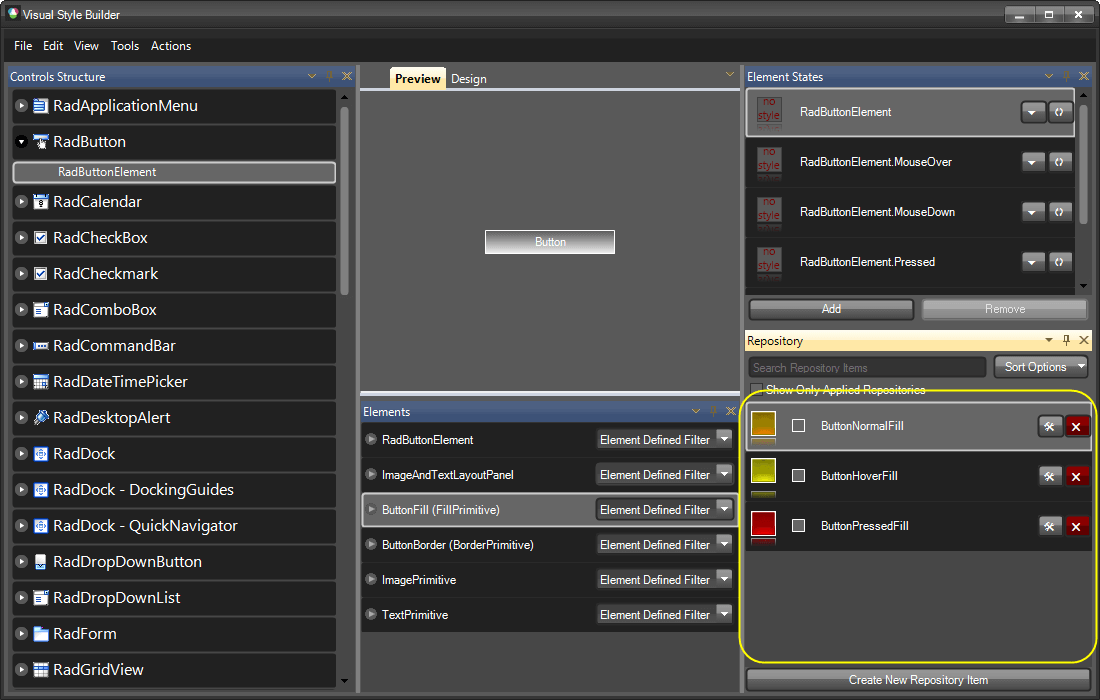Enable Show Only Applied Repositories
The height and width of the screenshot is (700, 1100).
[756, 390]
